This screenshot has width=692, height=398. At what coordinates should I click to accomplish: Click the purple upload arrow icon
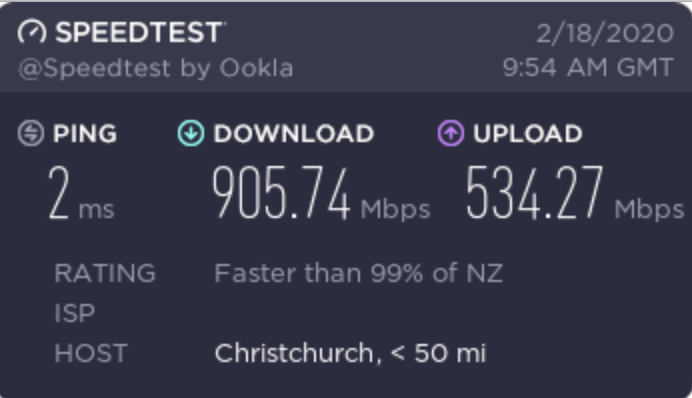(x=451, y=133)
